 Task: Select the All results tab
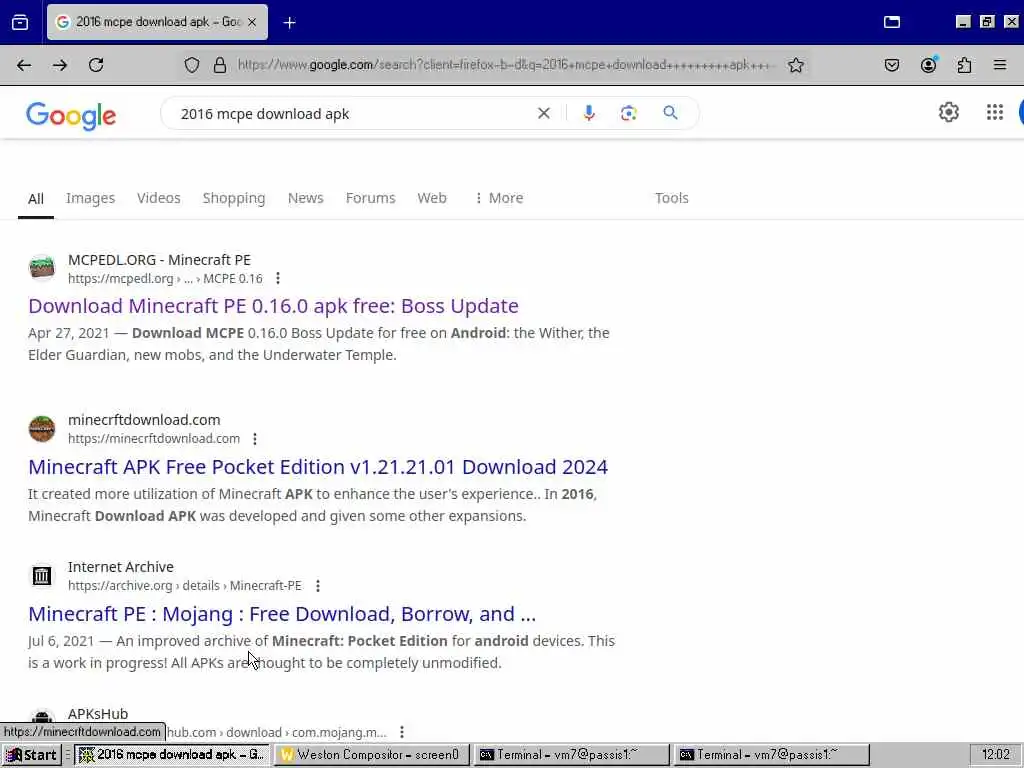(36, 199)
